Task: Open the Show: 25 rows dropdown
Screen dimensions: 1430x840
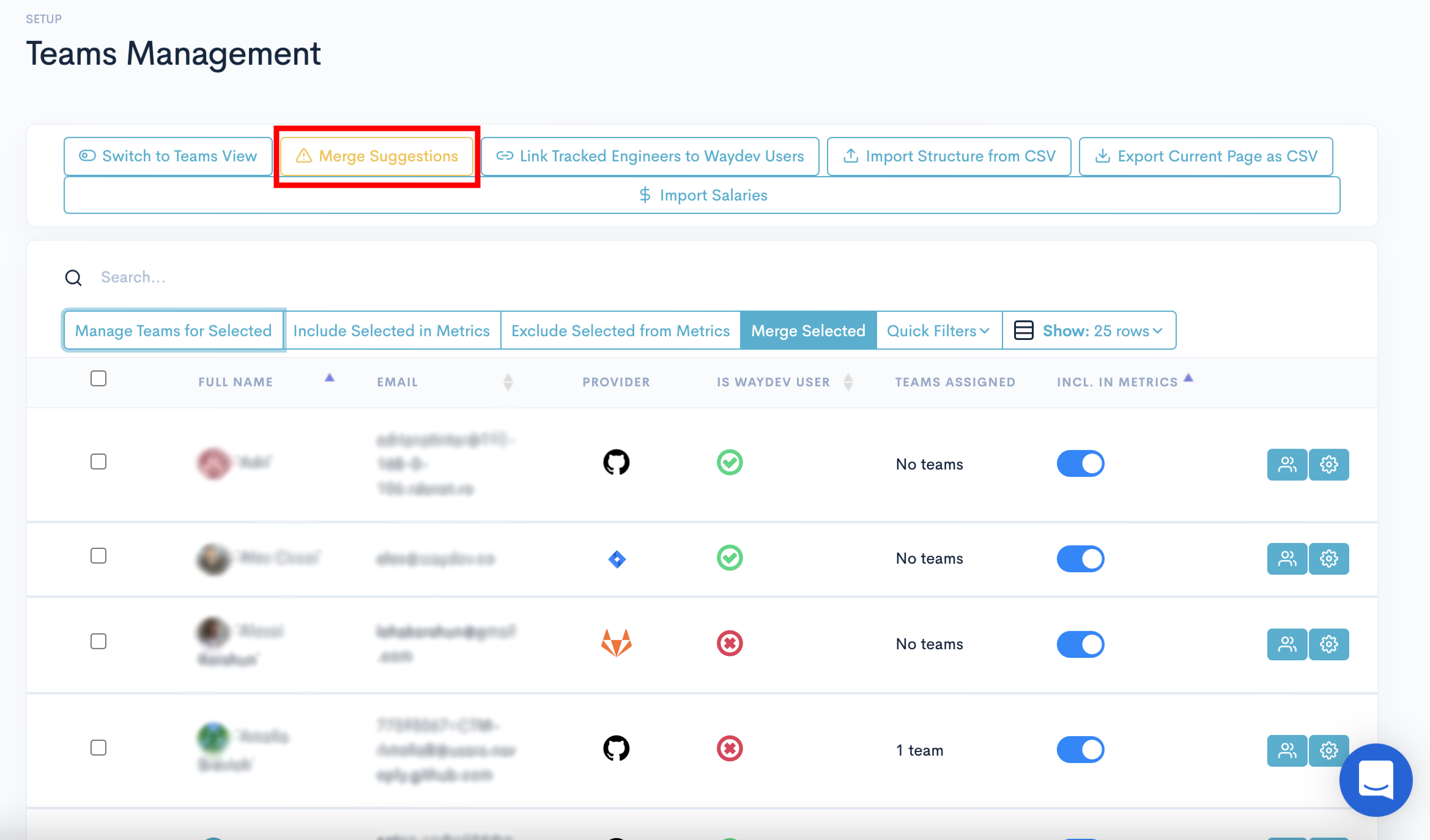Action: (x=1089, y=331)
